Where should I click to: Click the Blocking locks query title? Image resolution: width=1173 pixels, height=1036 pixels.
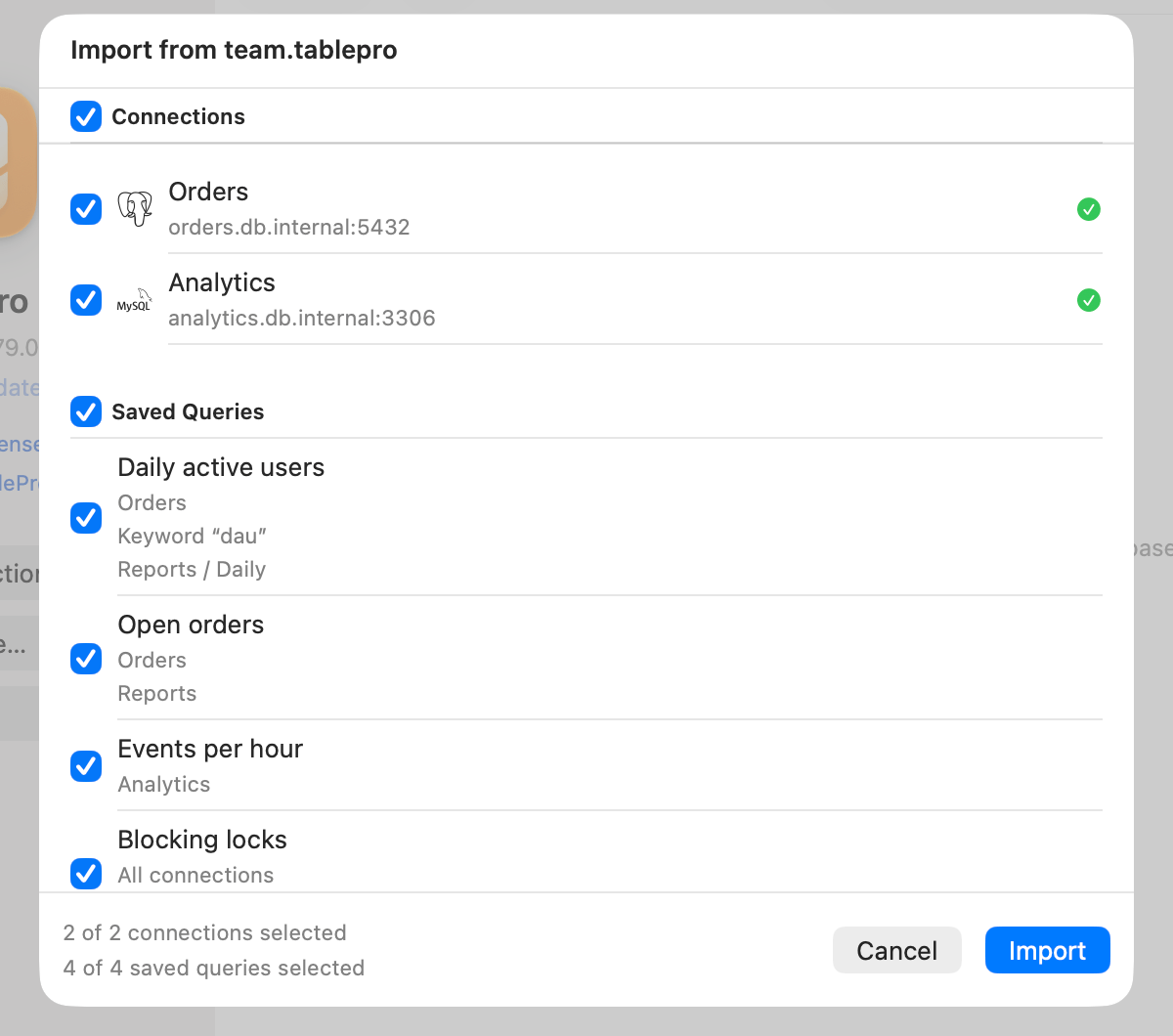click(202, 840)
